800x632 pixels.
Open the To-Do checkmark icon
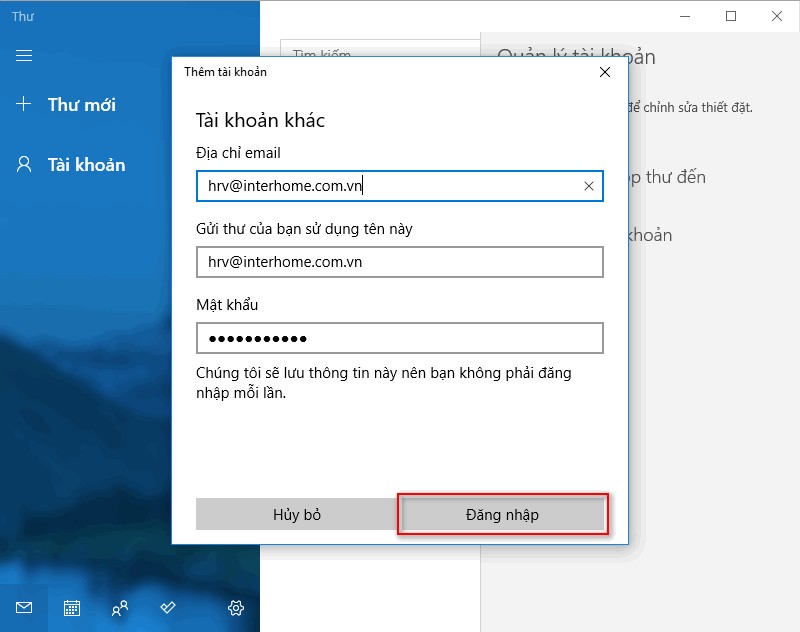[x=168, y=607]
